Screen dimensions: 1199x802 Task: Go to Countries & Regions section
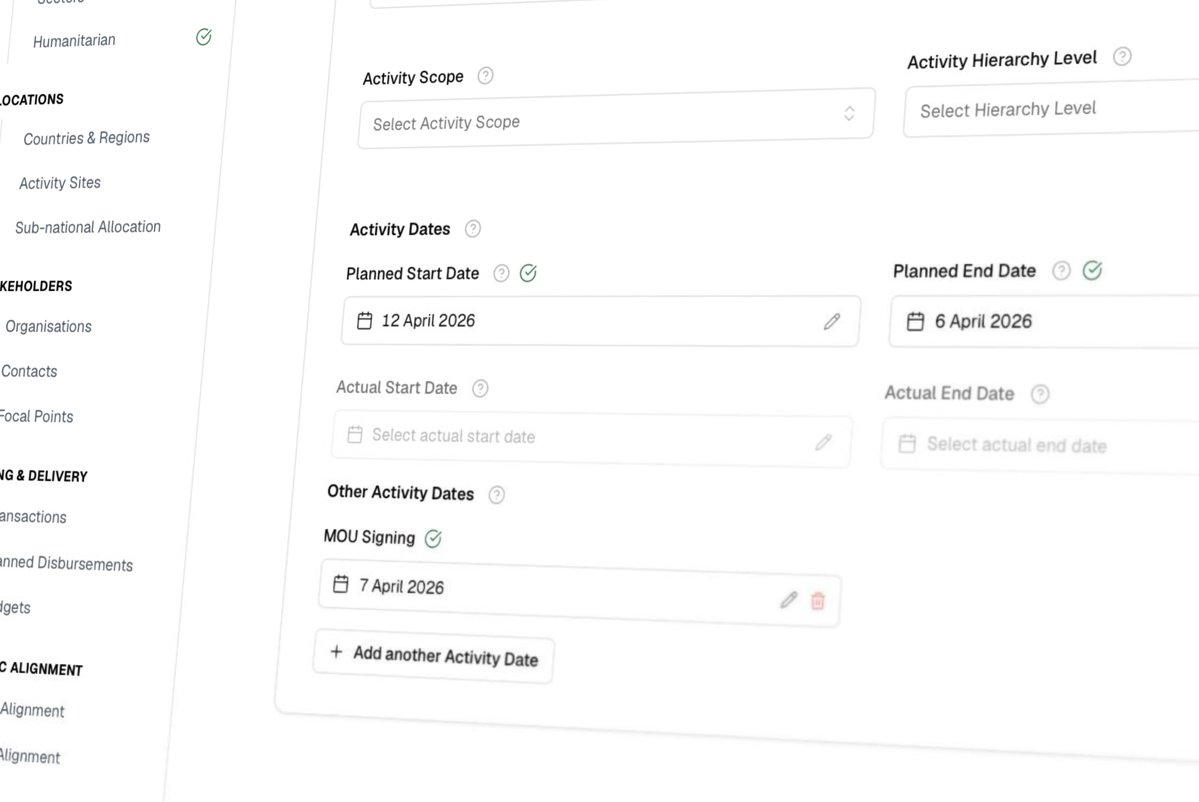pyautogui.click(x=86, y=138)
